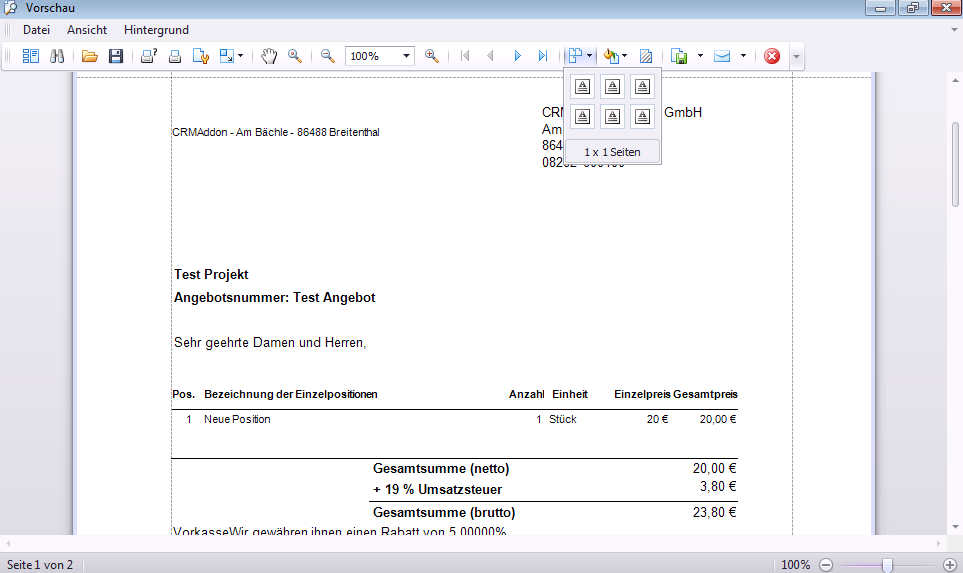Open the Find tool with binoculars icon

coord(57,56)
